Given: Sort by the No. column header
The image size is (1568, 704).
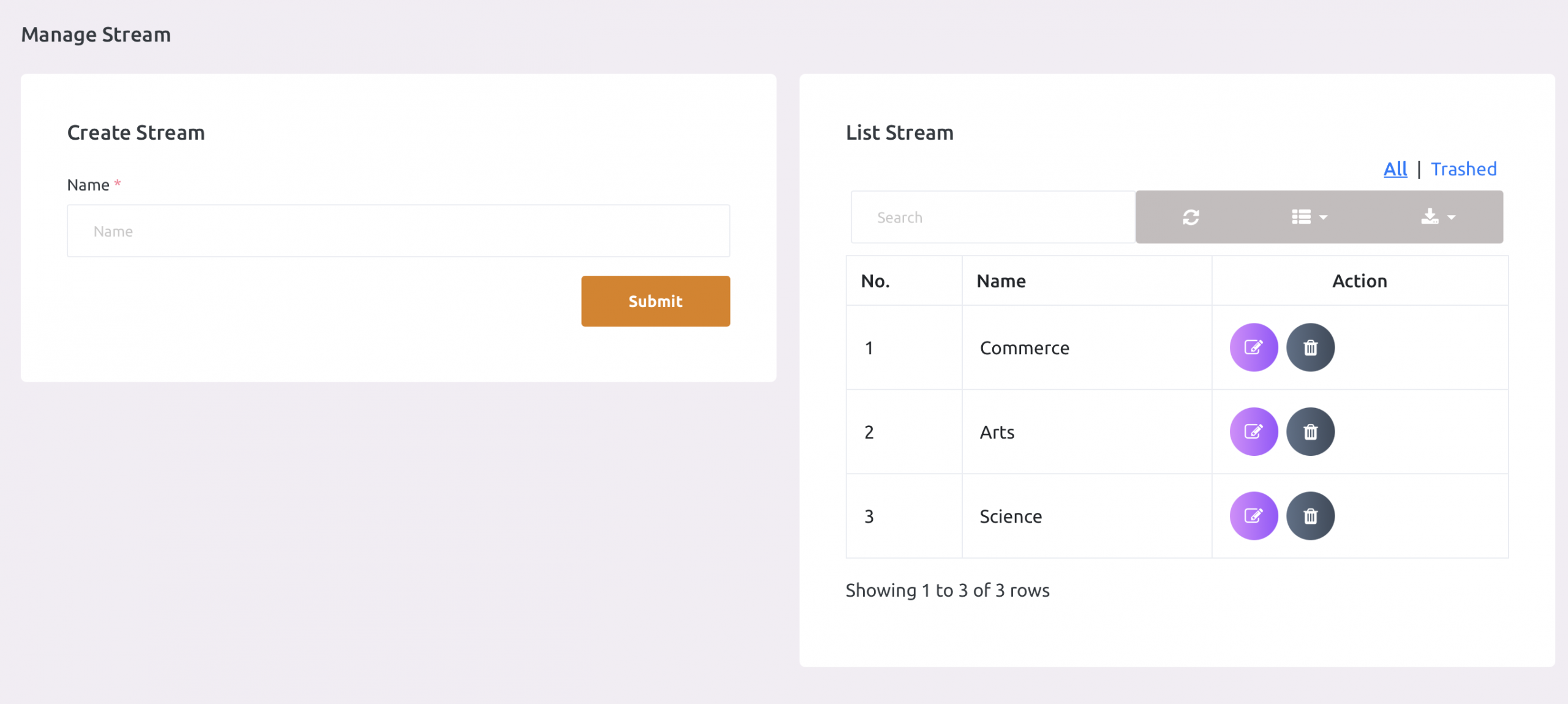Looking at the screenshot, I should click(x=875, y=281).
